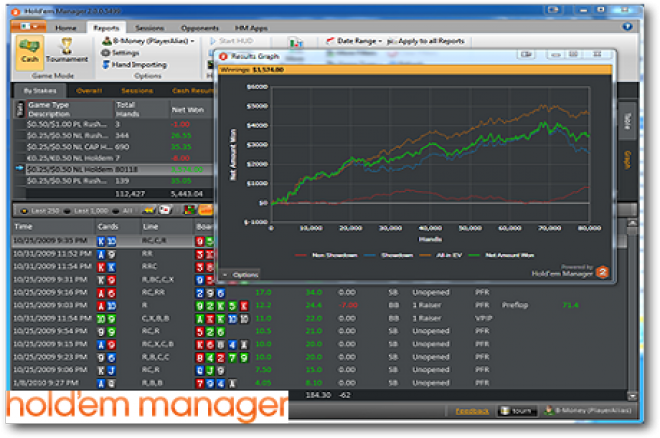
Task: Open the Opponents ribbon tab
Action: click(200, 28)
